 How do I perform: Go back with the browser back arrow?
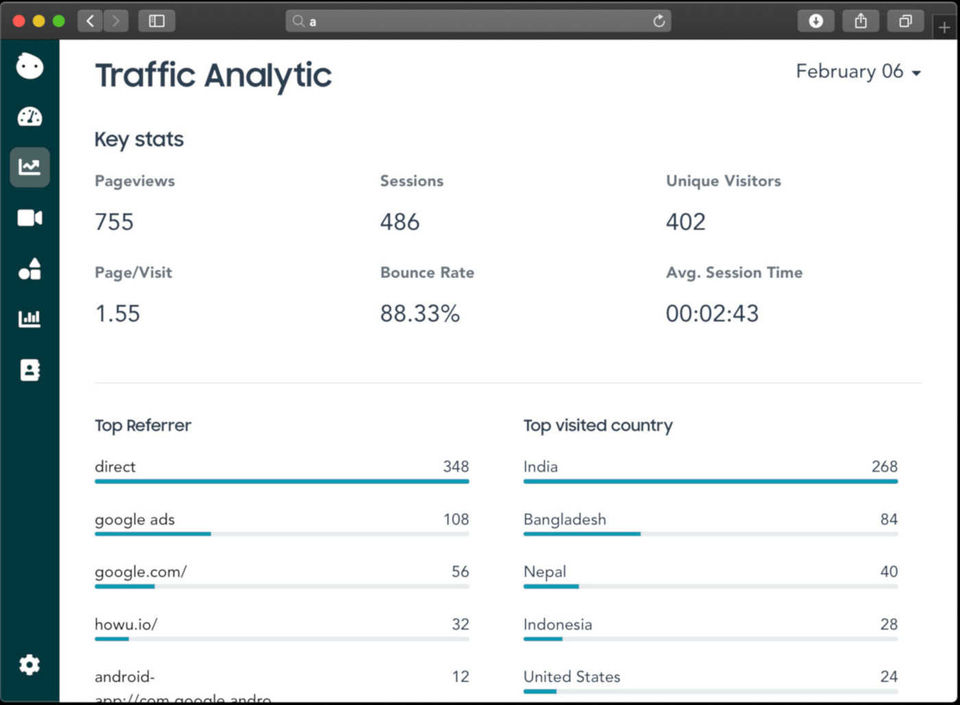tap(90, 21)
